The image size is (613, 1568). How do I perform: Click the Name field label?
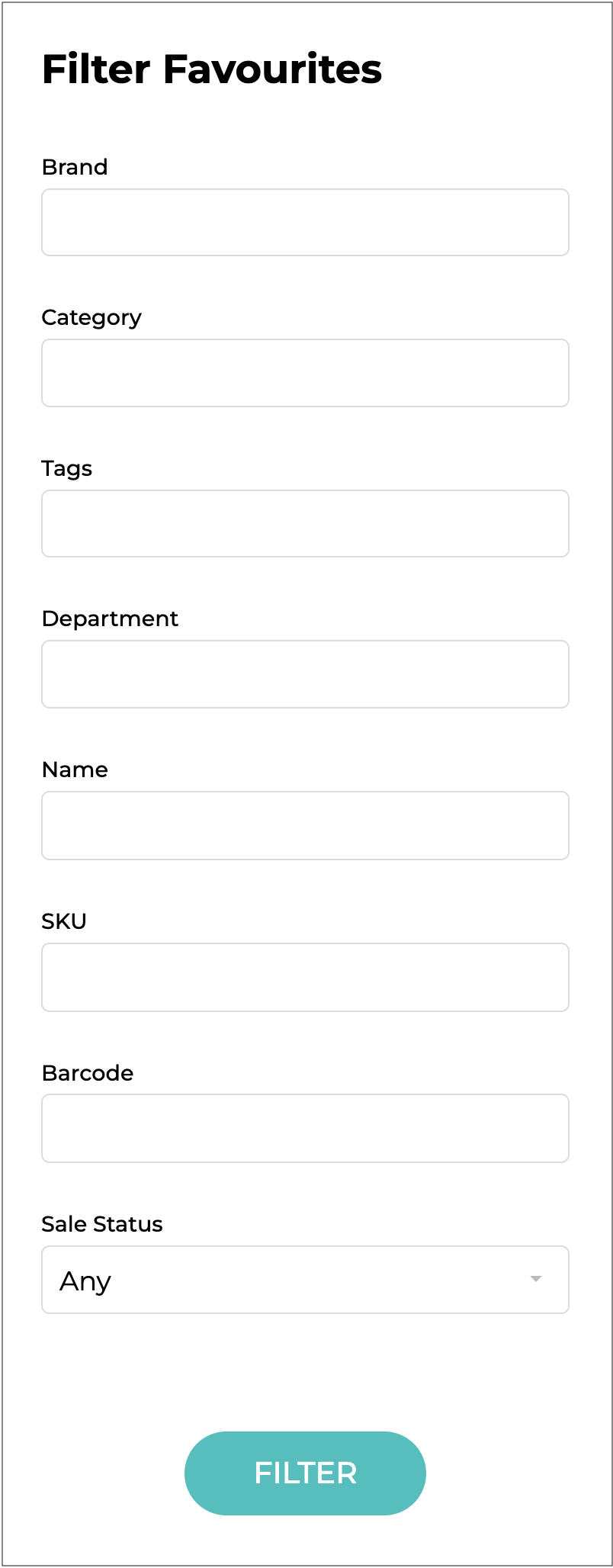pyautogui.click(x=75, y=770)
